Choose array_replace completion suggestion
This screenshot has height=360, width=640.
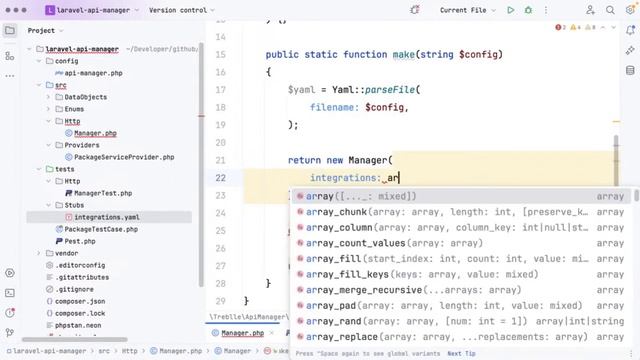[x=461, y=337]
